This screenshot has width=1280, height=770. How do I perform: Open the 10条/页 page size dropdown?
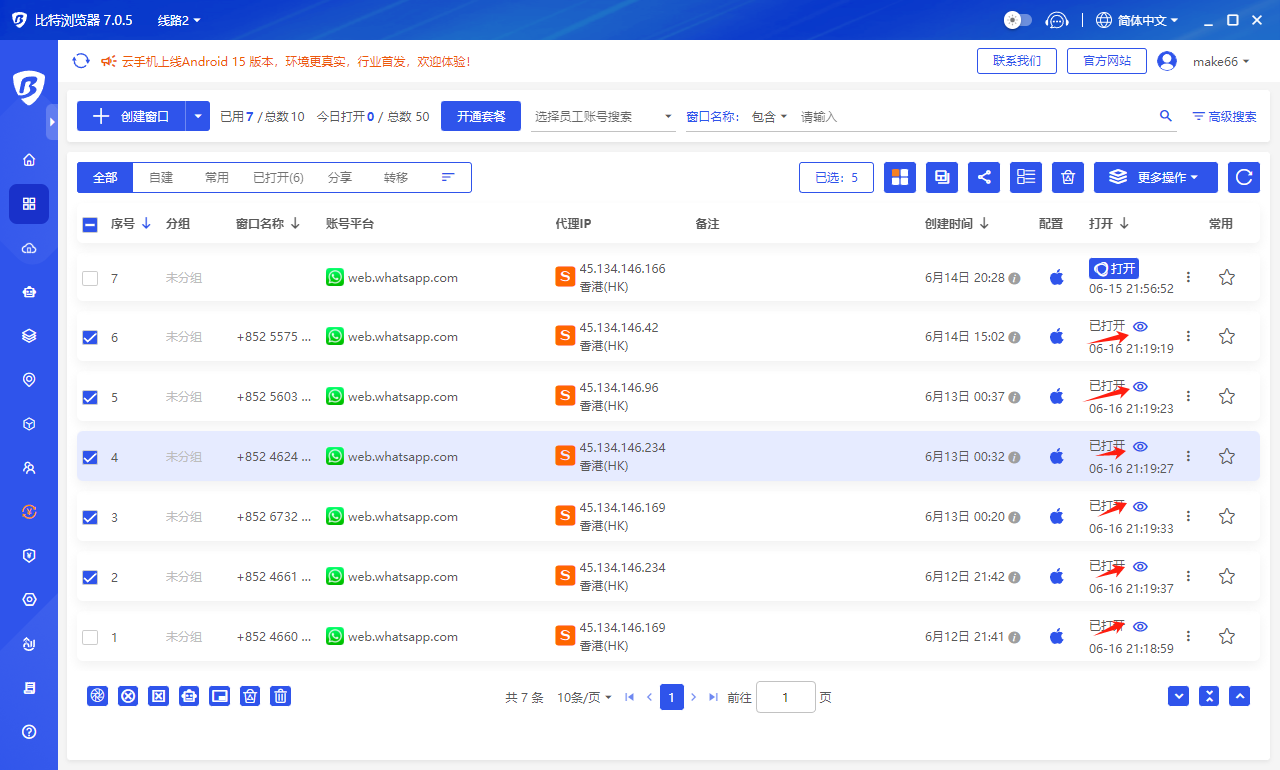583,697
